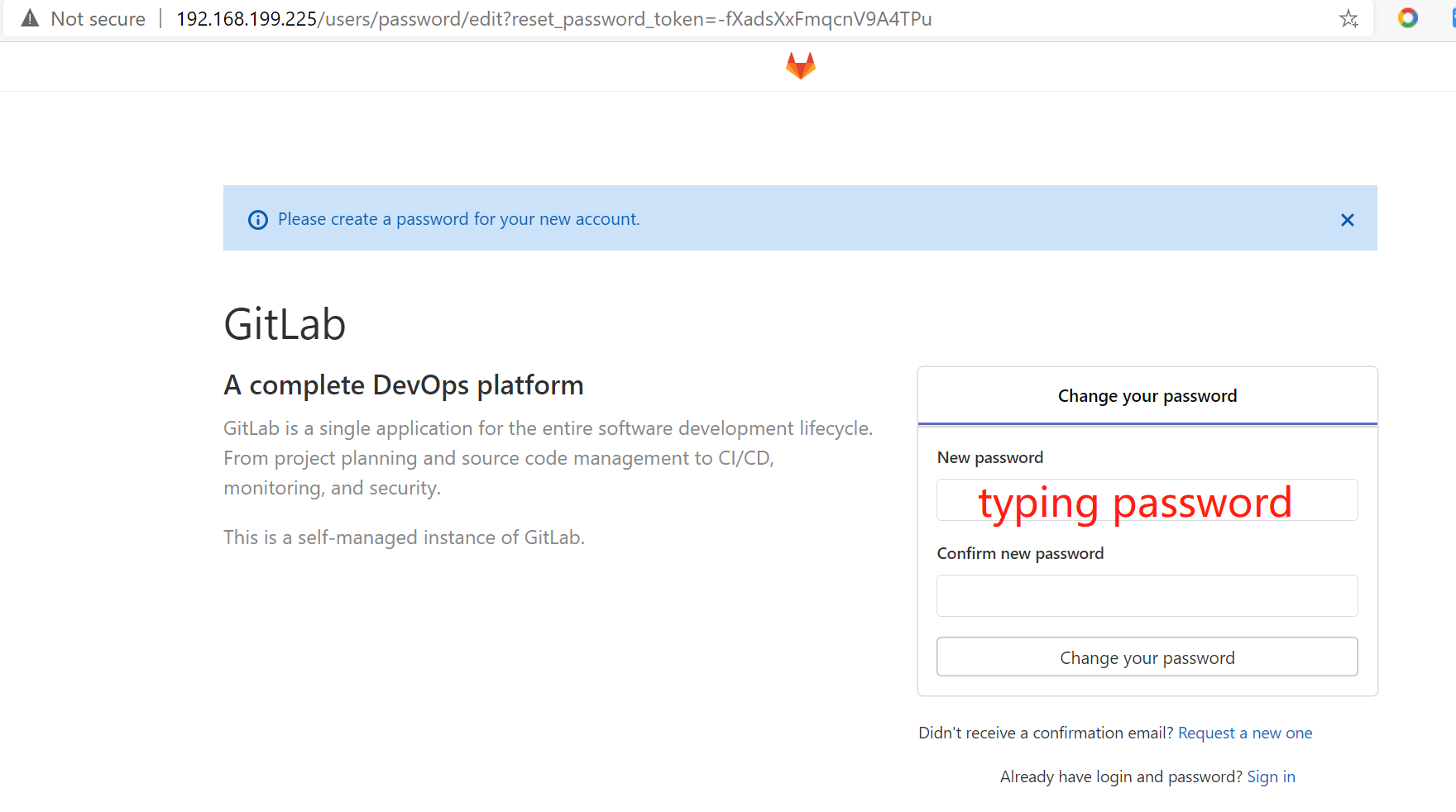
Task: Focus the browser address bar URL
Action: click(553, 19)
